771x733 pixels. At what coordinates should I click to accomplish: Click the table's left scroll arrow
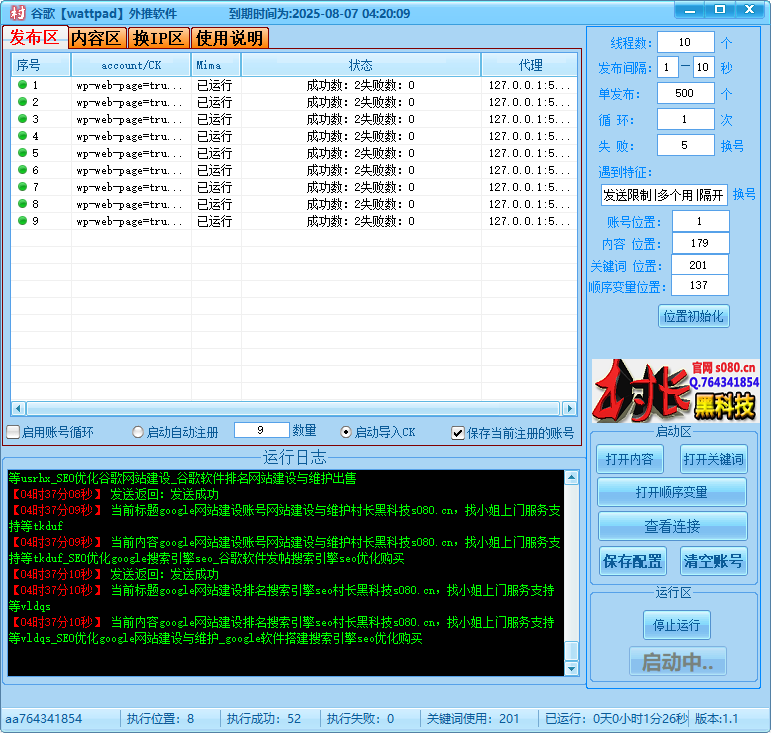[18, 408]
